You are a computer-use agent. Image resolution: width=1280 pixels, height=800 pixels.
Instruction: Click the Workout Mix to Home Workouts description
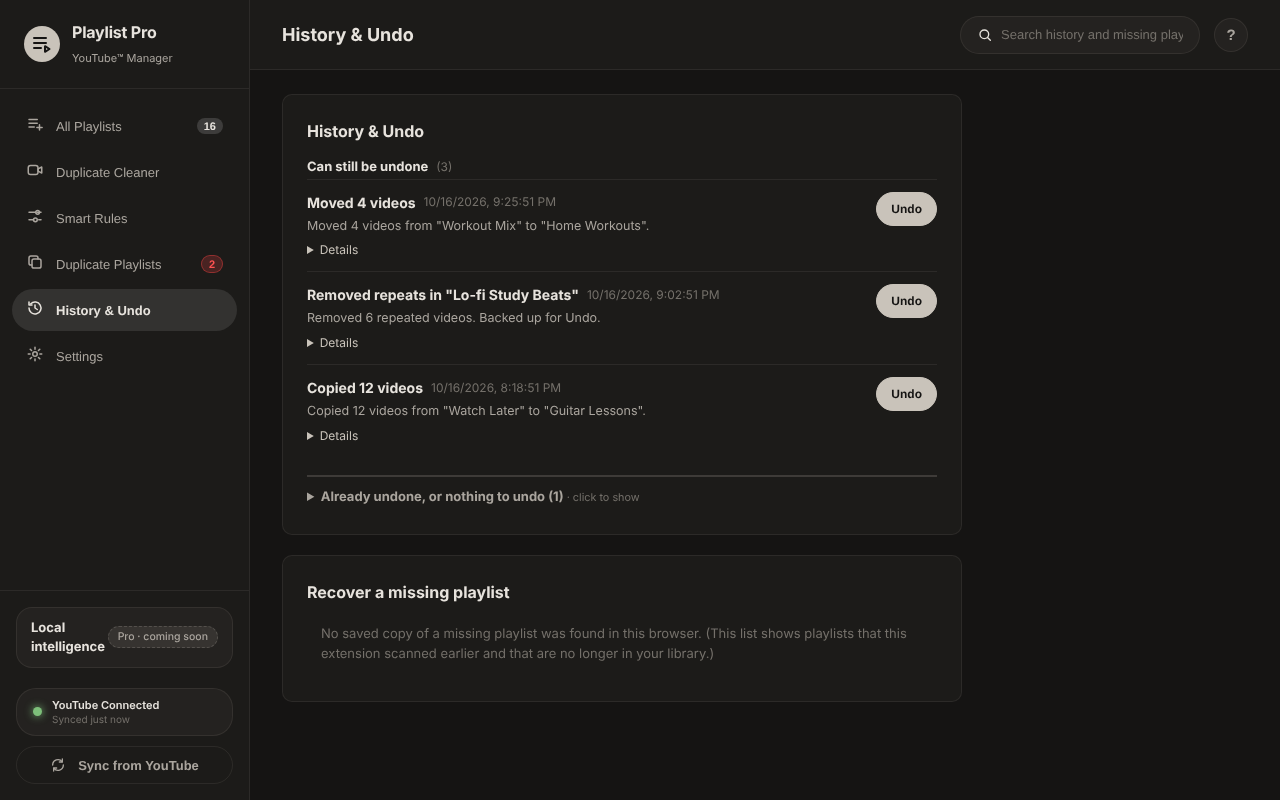coord(478,226)
